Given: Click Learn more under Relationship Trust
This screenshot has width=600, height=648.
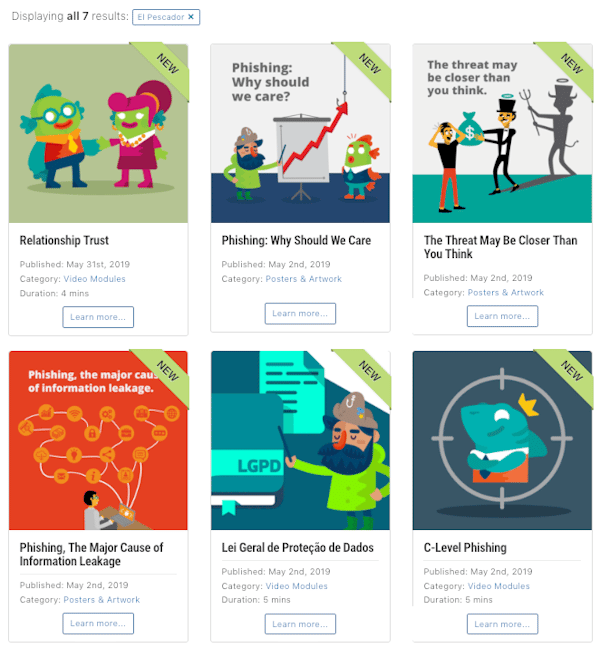Looking at the screenshot, I should 98,317.
